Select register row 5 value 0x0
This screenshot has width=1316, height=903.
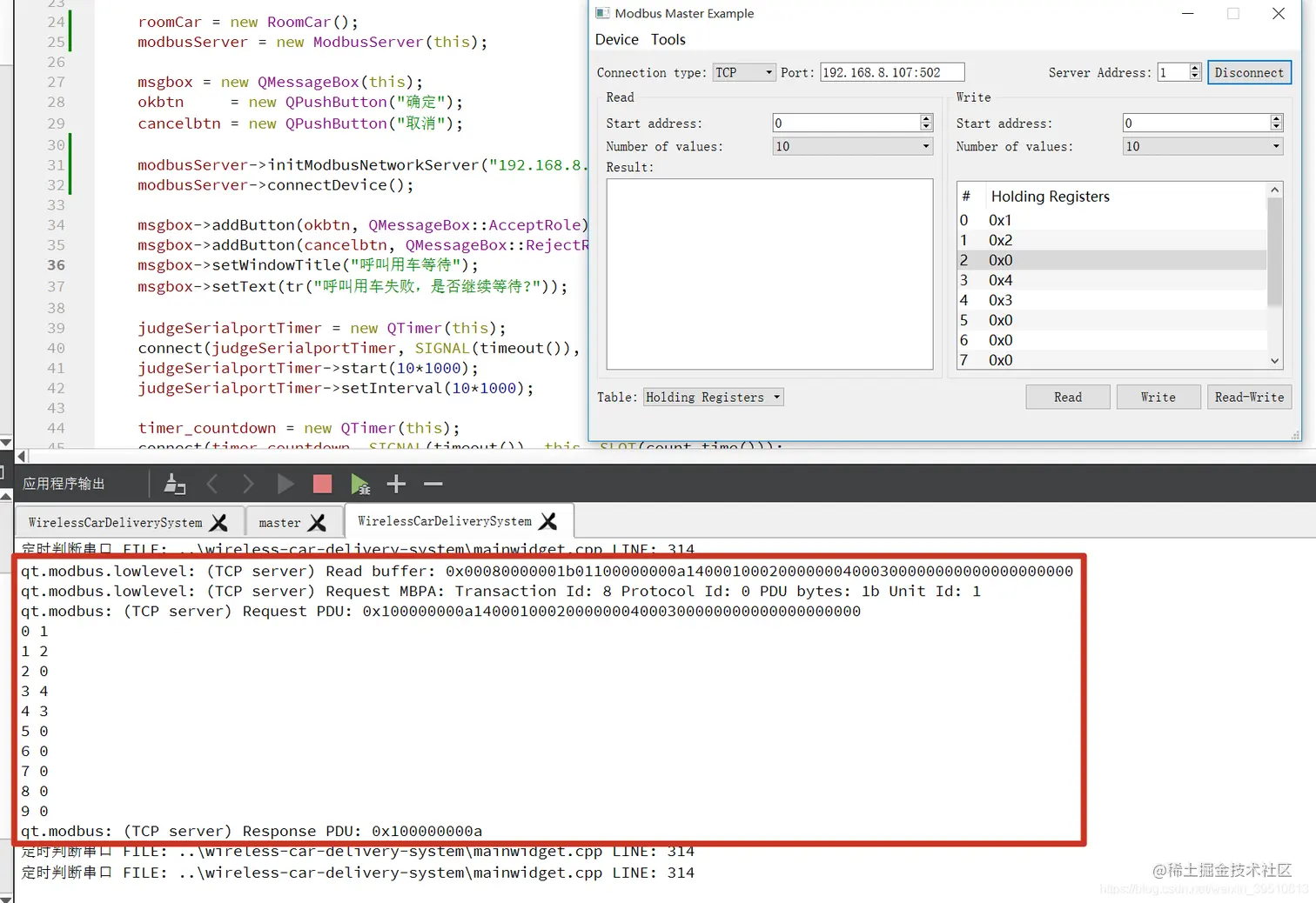tap(1111, 320)
